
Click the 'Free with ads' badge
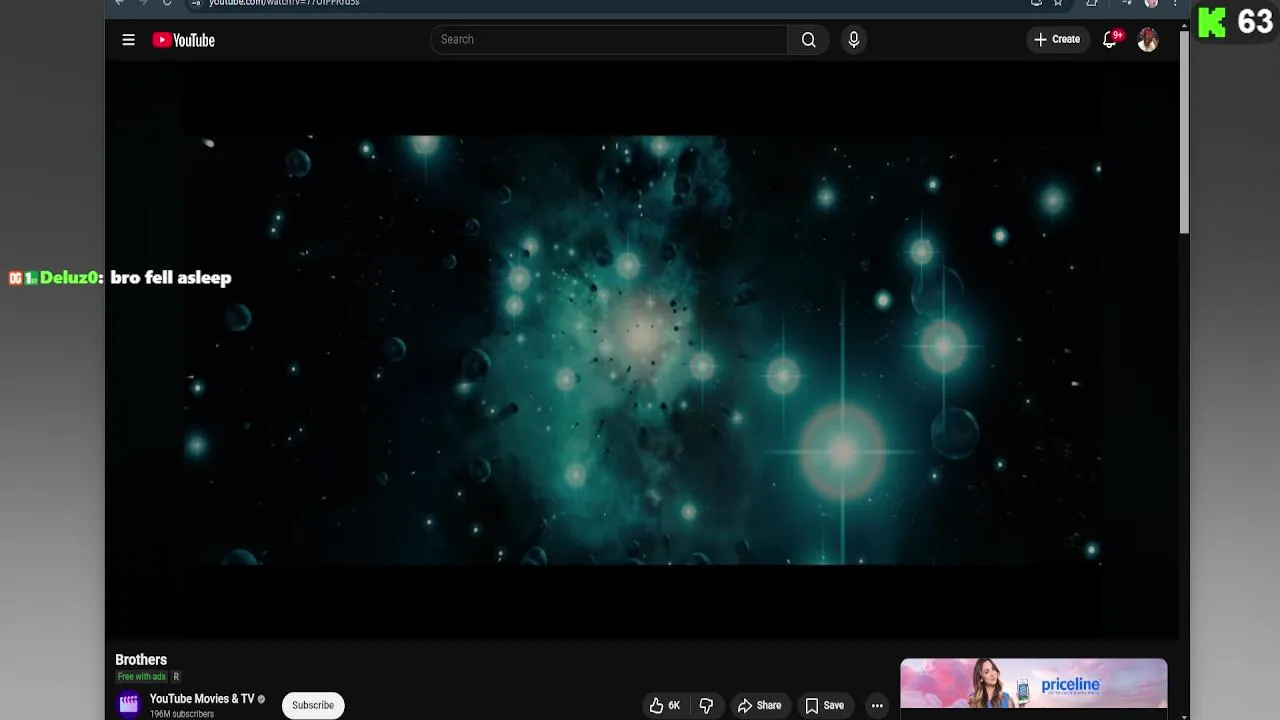pyautogui.click(x=142, y=677)
